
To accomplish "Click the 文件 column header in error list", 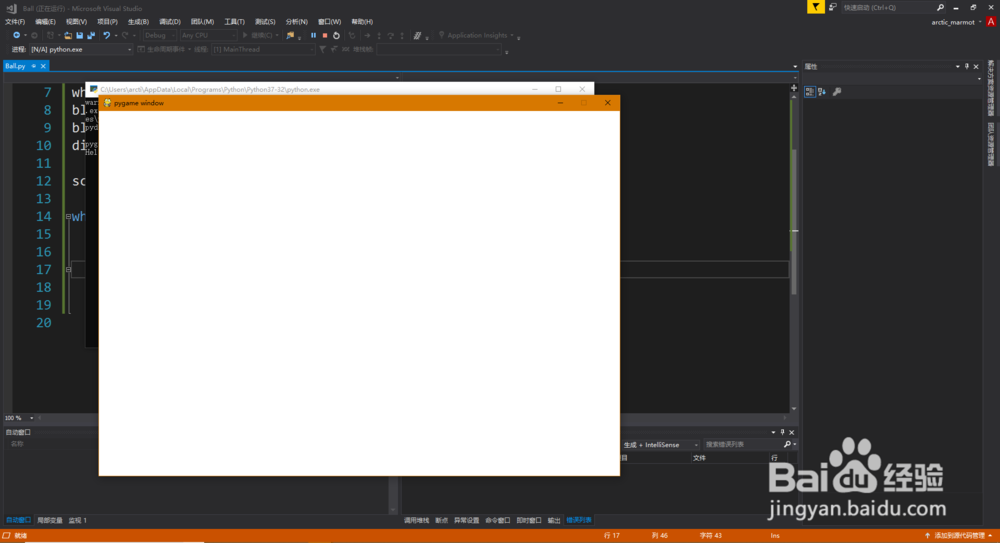I will [x=700, y=457].
